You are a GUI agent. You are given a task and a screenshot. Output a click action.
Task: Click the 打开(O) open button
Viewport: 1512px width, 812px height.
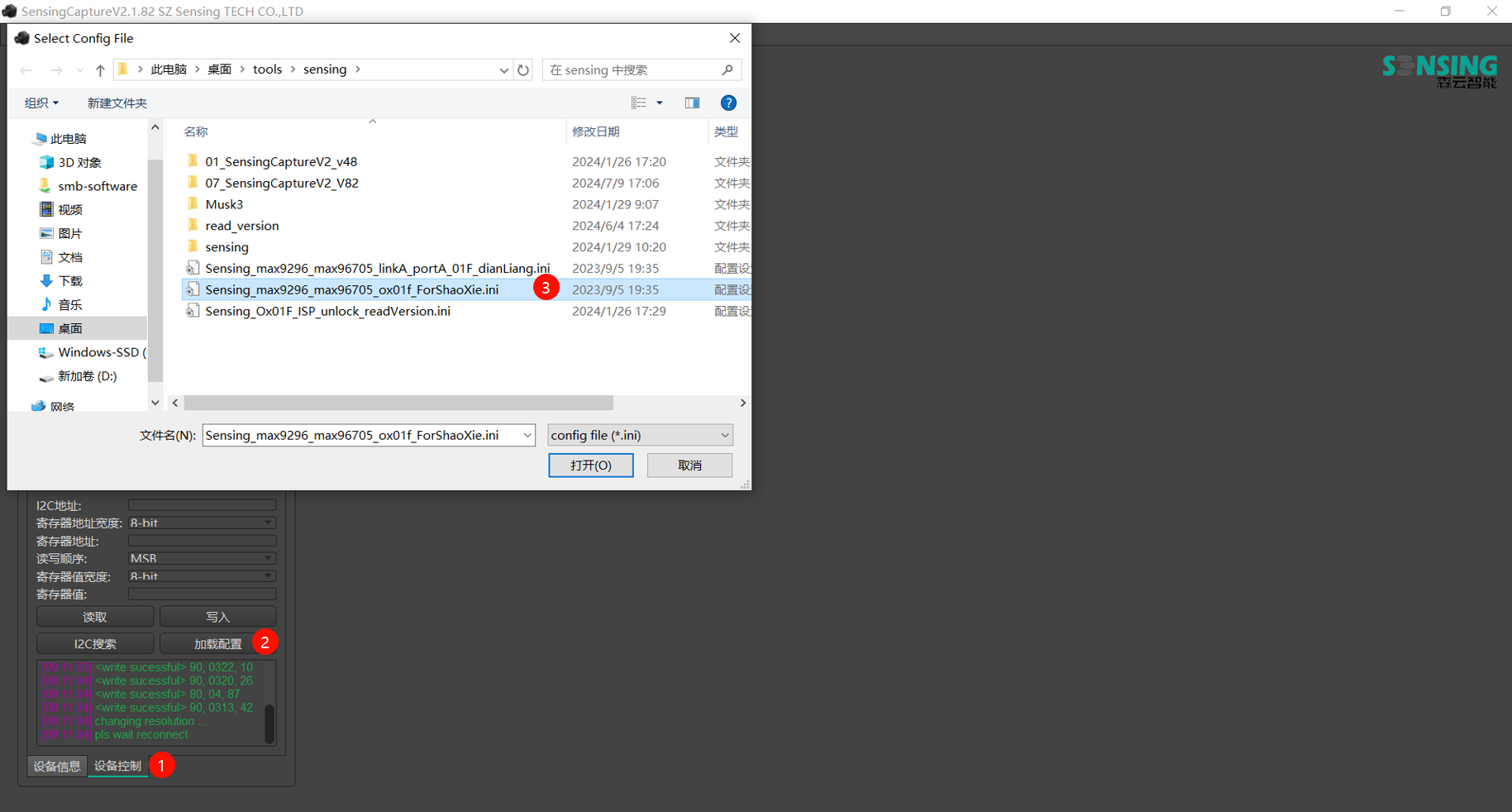click(x=590, y=466)
